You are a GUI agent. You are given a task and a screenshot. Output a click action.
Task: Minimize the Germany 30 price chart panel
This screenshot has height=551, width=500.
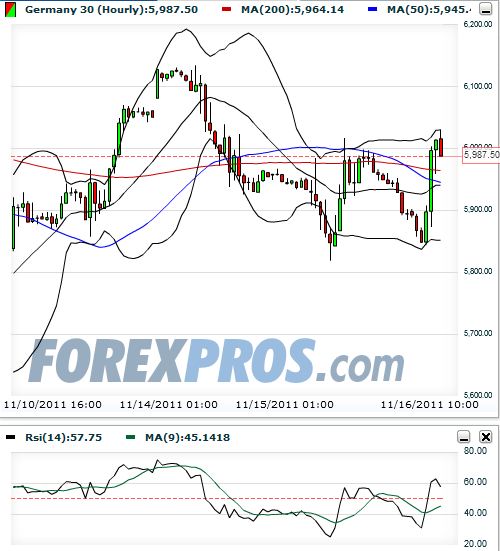click(486, 9)
